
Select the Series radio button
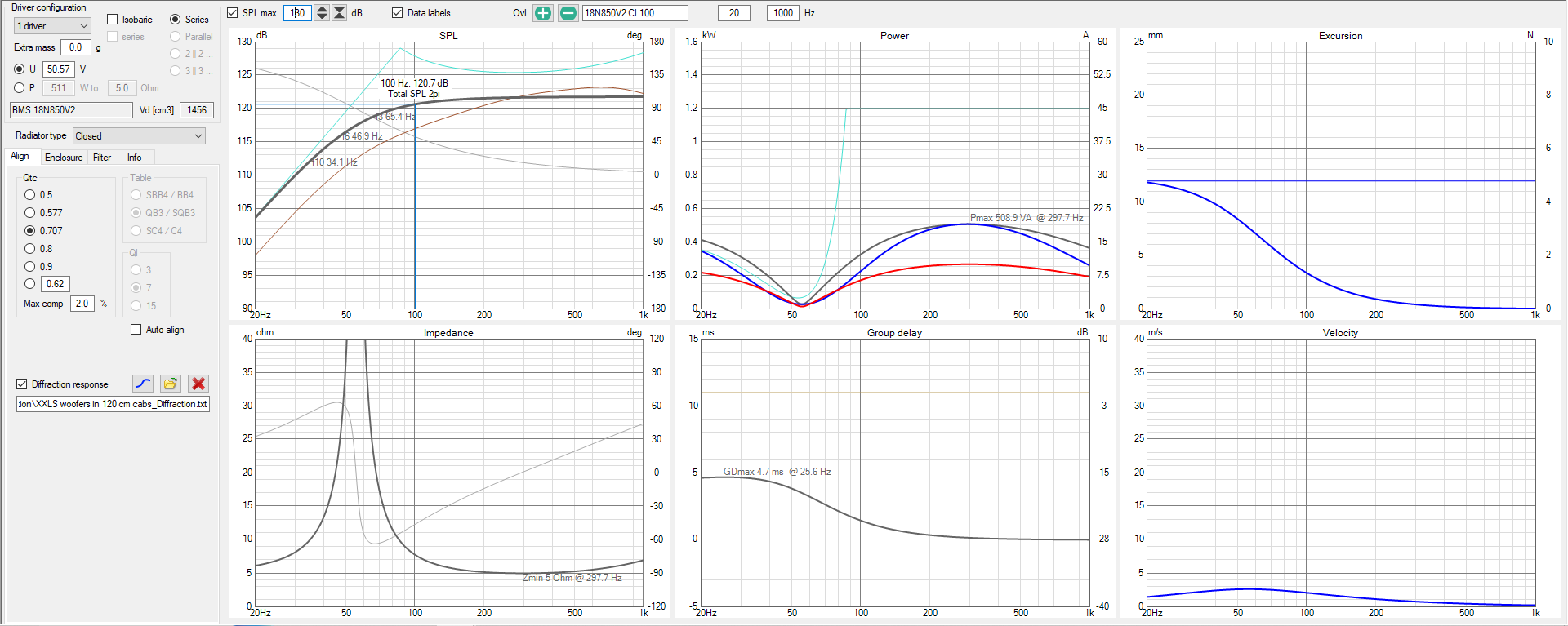[175, 20]
